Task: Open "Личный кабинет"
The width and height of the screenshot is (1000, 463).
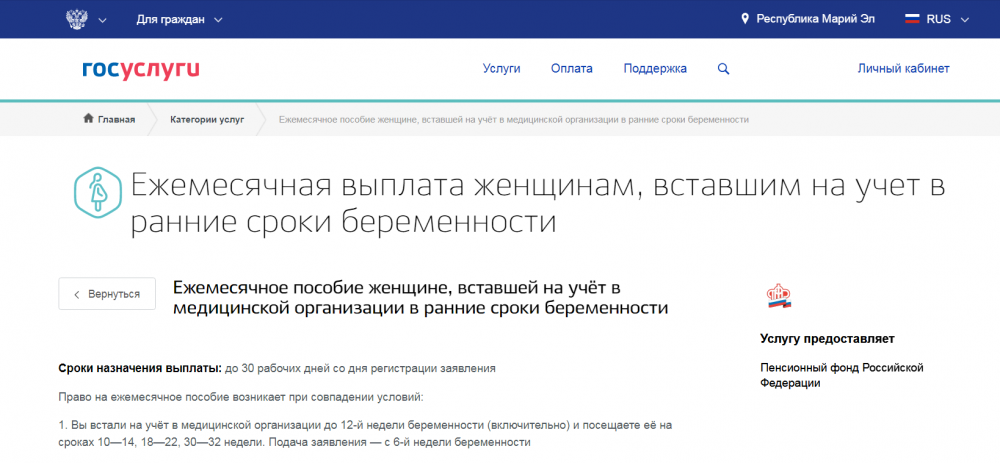Action: [x=903, y=69]
